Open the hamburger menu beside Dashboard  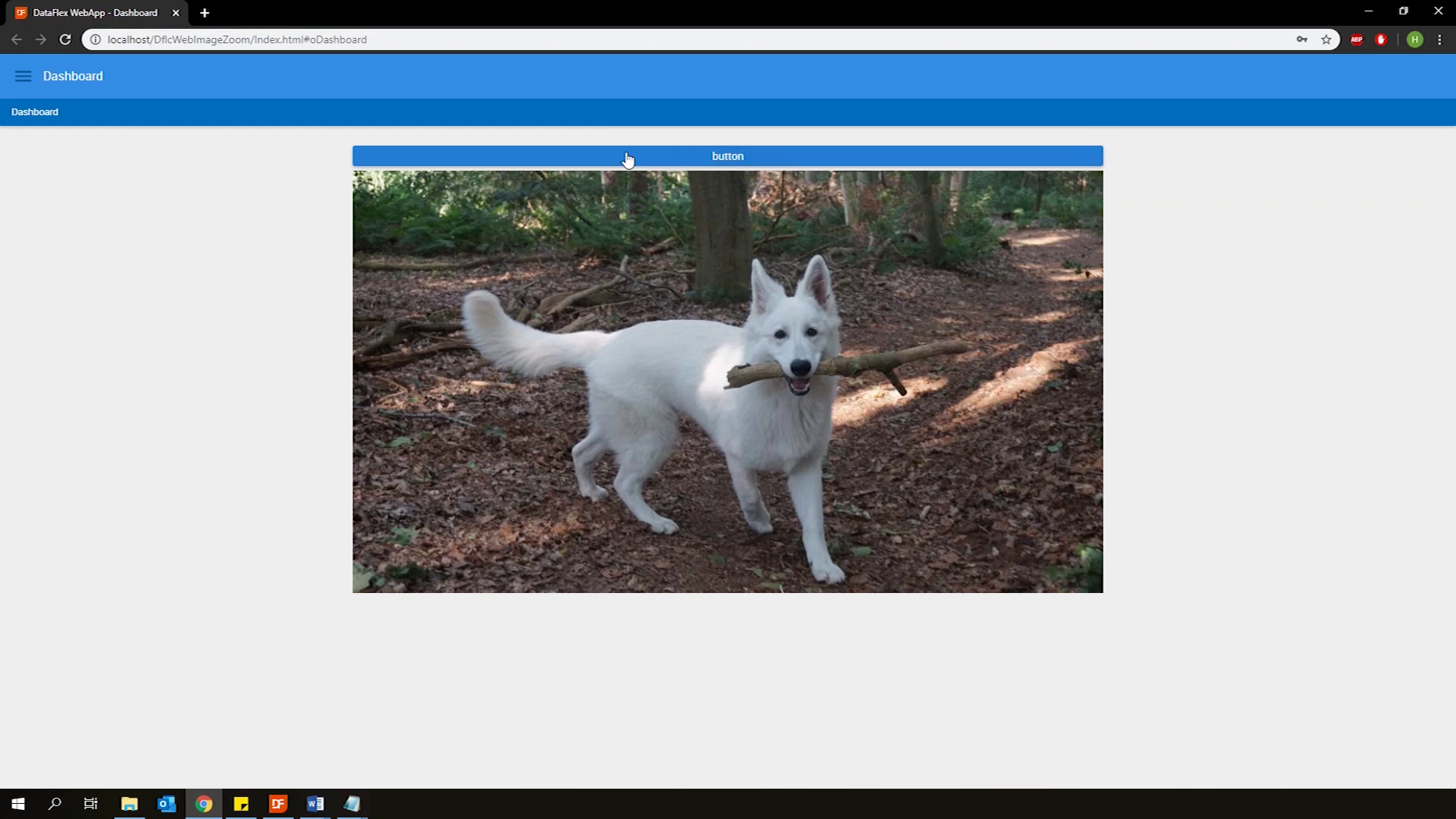pos(23,76)
